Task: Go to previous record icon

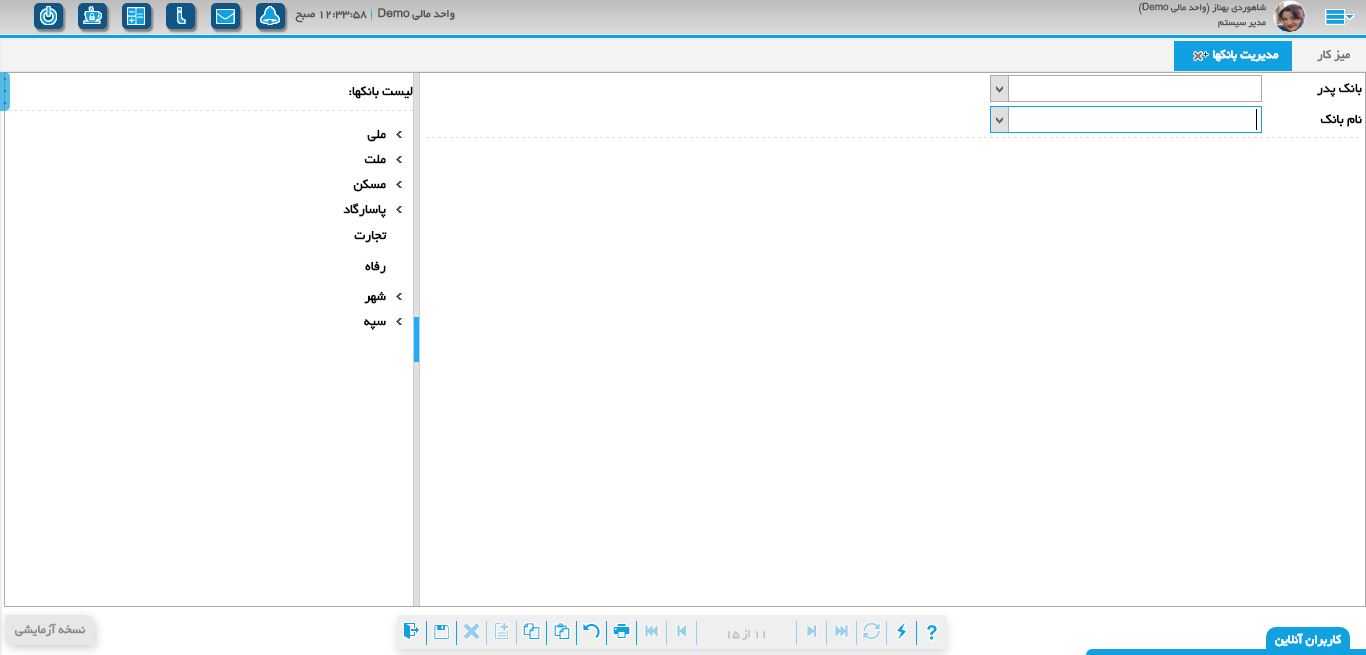Action: click(682, 631)
